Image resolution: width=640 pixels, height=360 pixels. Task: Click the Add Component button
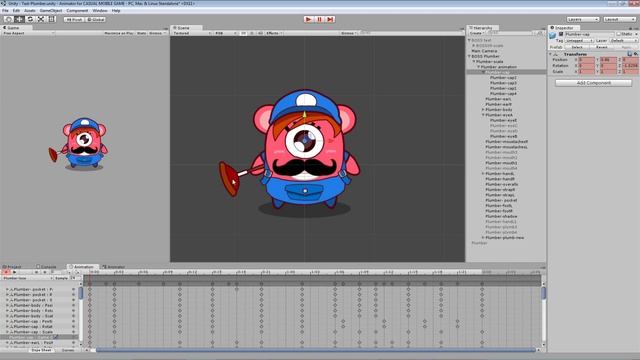point(593,83)
